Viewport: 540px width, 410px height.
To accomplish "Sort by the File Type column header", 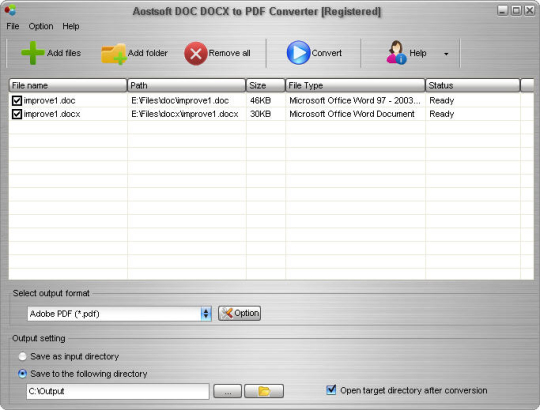I will coord(355,85).
